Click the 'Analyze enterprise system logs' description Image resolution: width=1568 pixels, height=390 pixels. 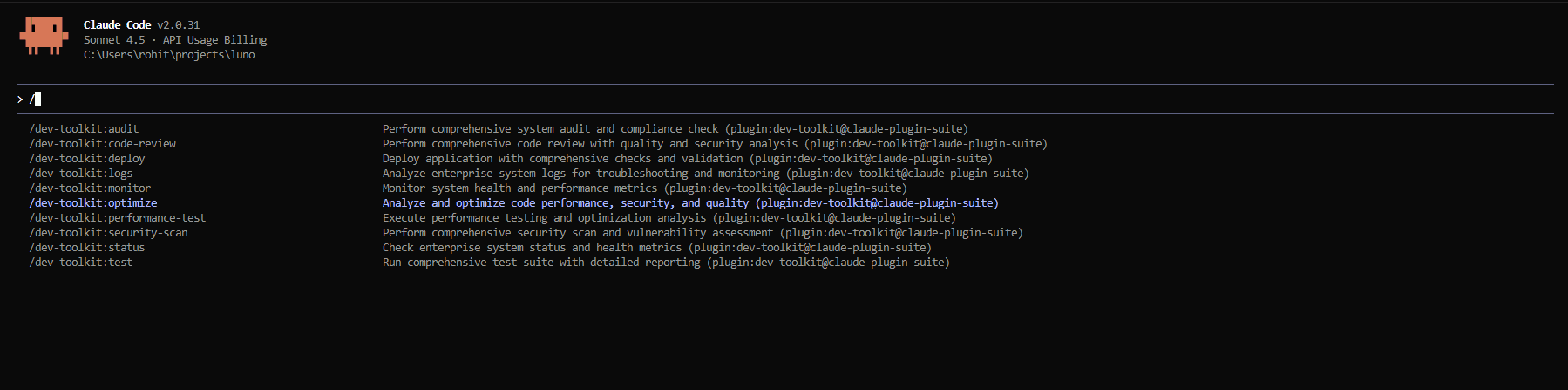tap(706, 174)
